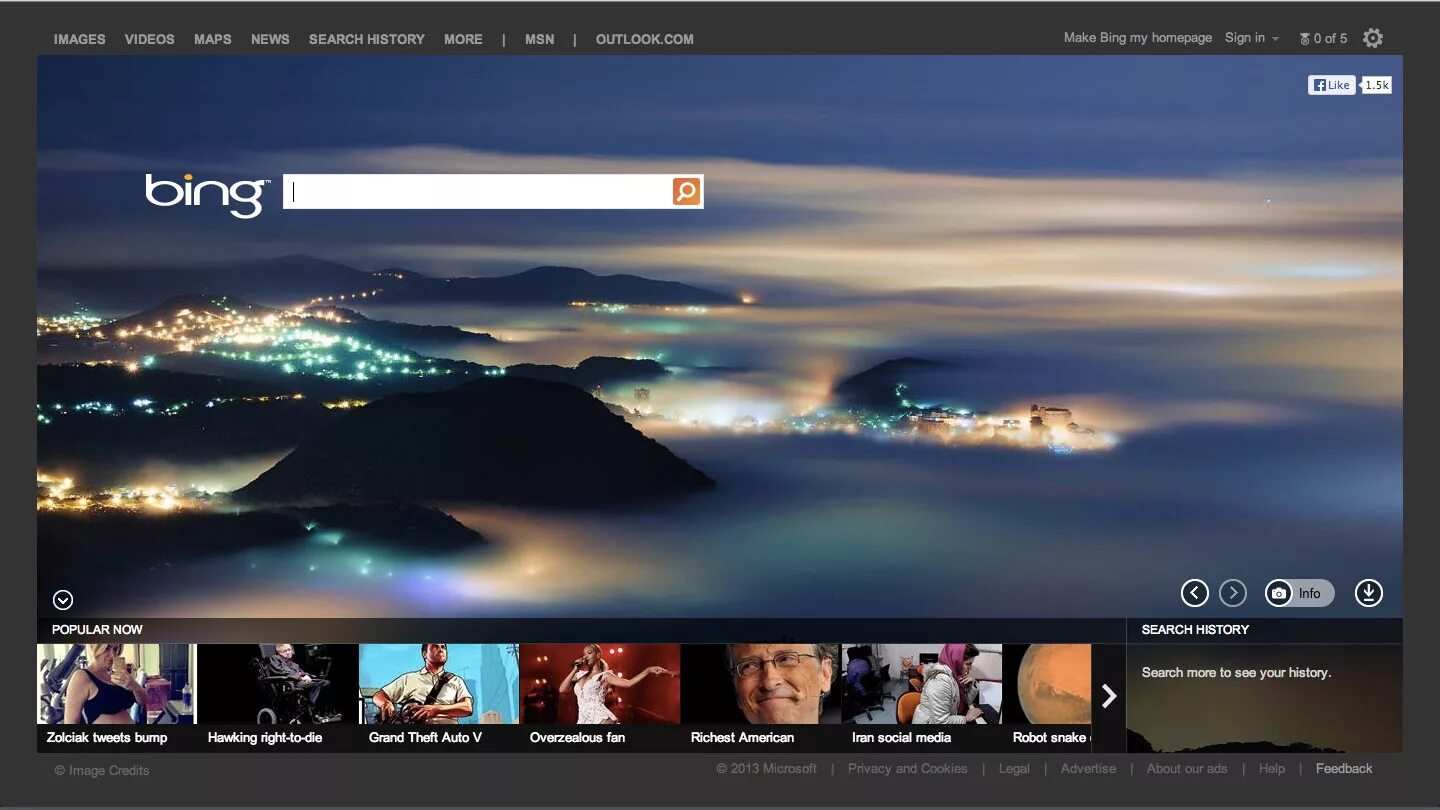The image size is (1440, 810).
Task: Open the Images tab
Action: 79,39
